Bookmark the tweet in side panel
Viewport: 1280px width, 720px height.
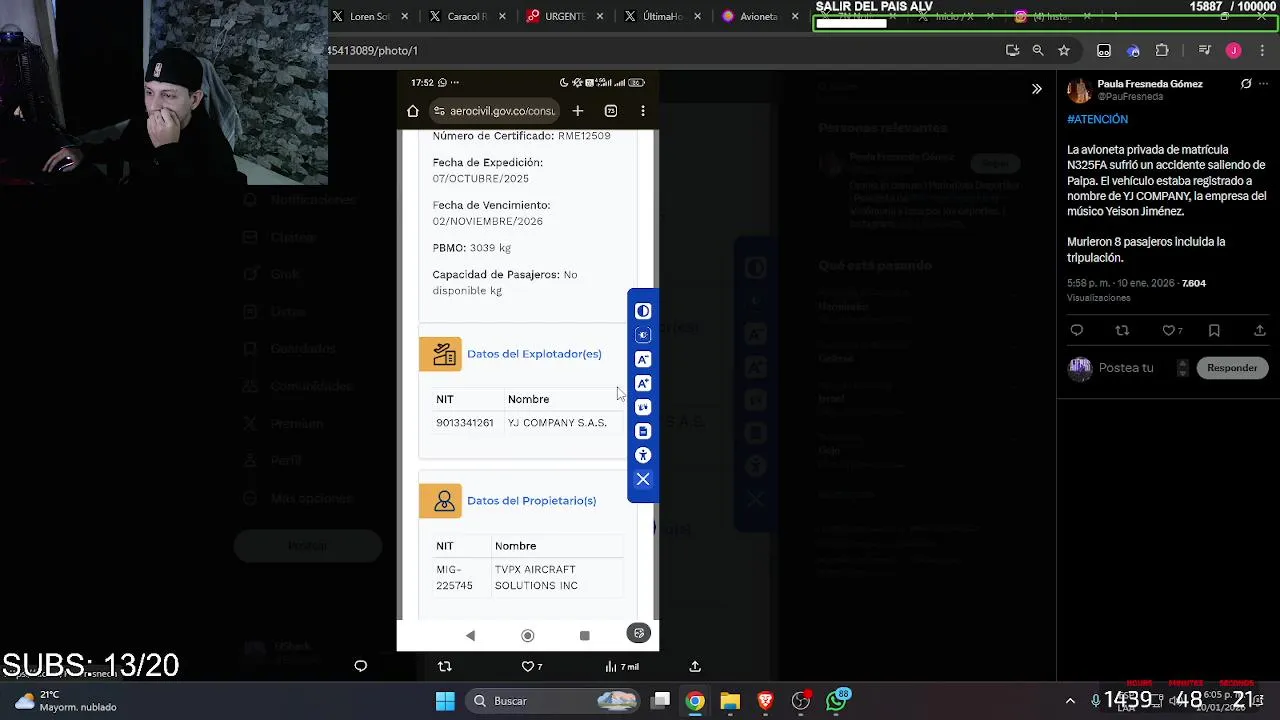click(x=1214, y=330)
